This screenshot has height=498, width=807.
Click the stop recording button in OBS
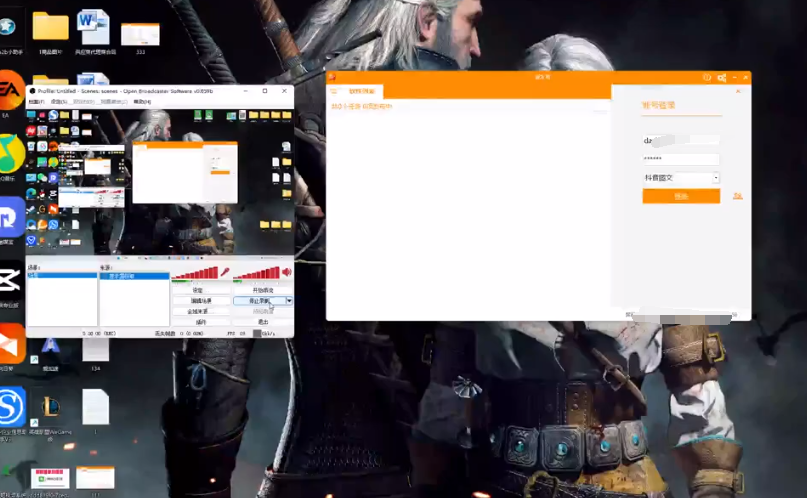pos(259,300)
